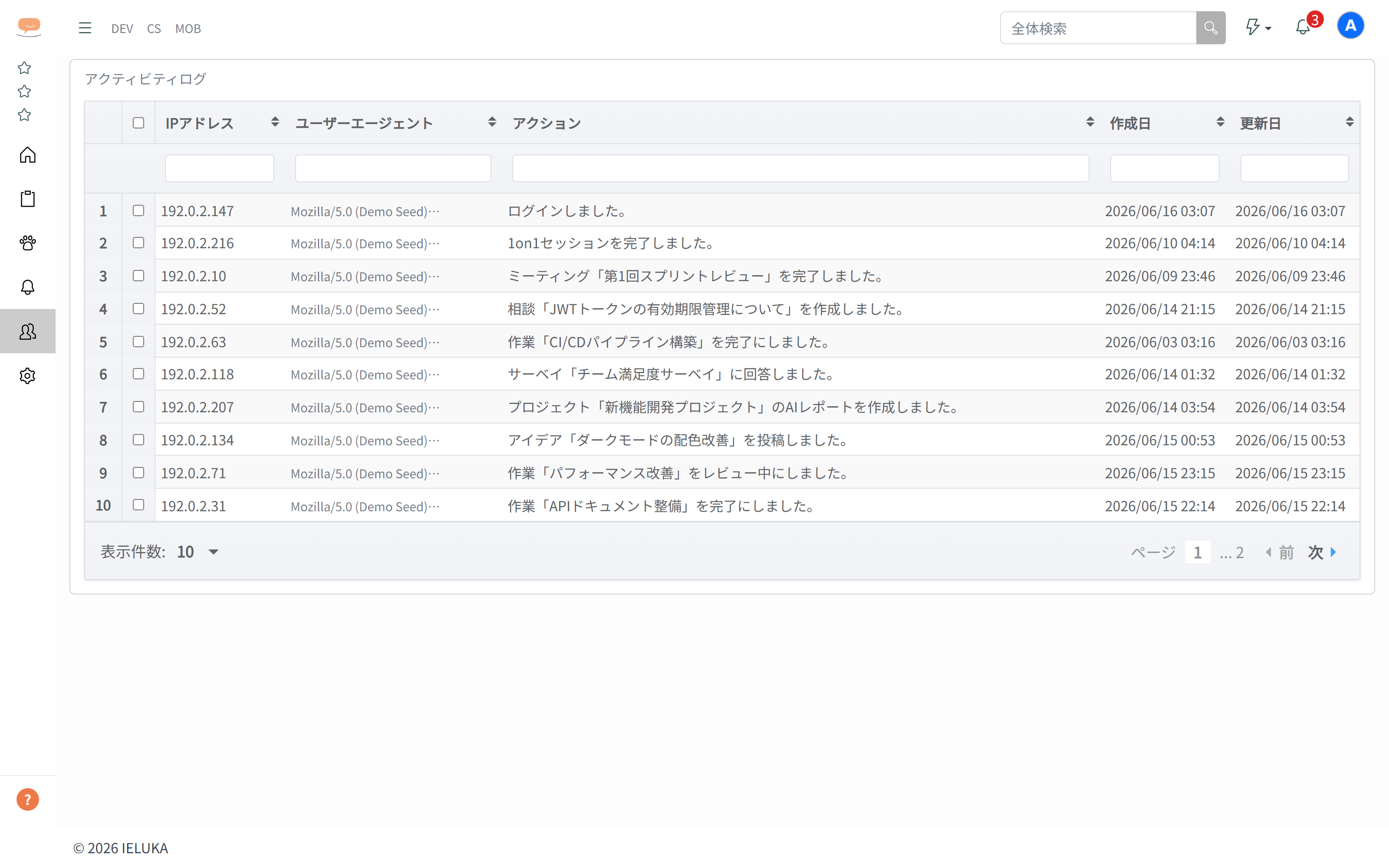1389x868 pixels.
Task: Toggle the select-all header checkbox
Action: (x=138, y=123)
